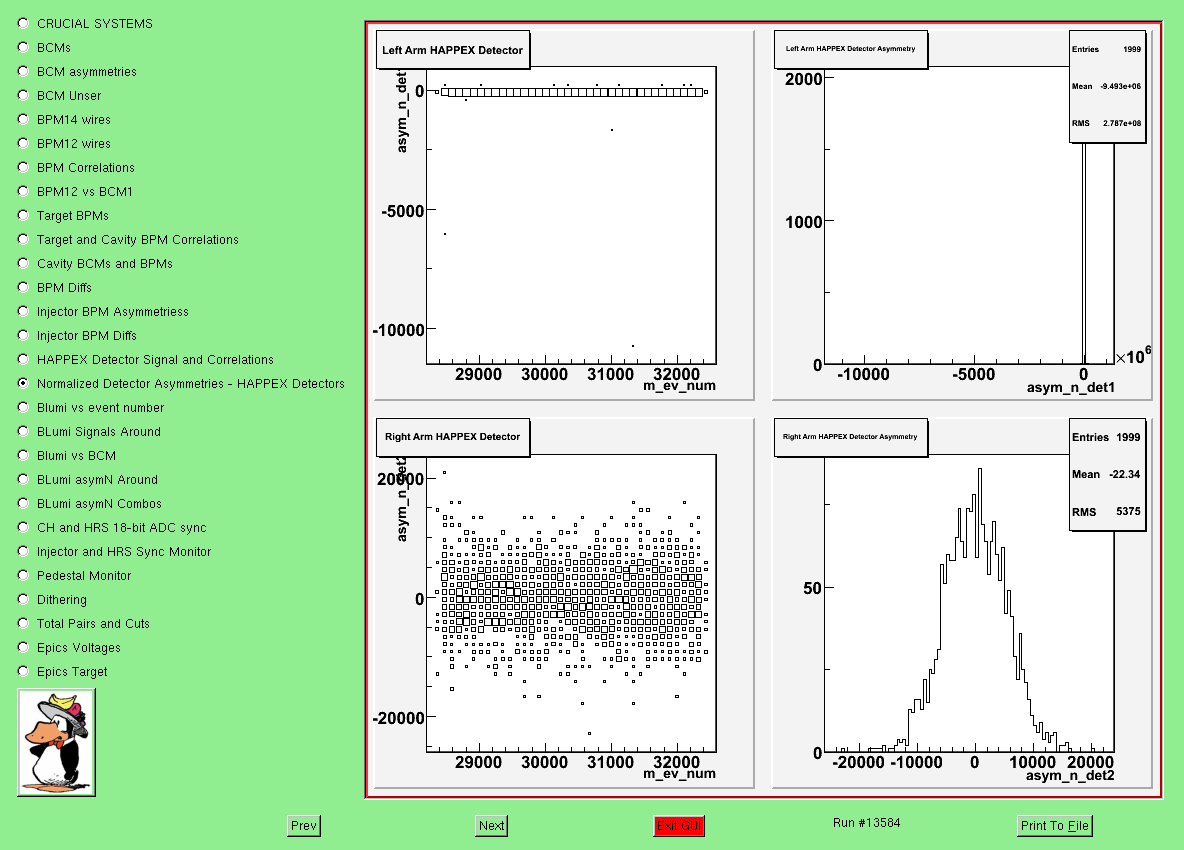Click the Left Arm HAPPEX Detector title box

(452, 50)
